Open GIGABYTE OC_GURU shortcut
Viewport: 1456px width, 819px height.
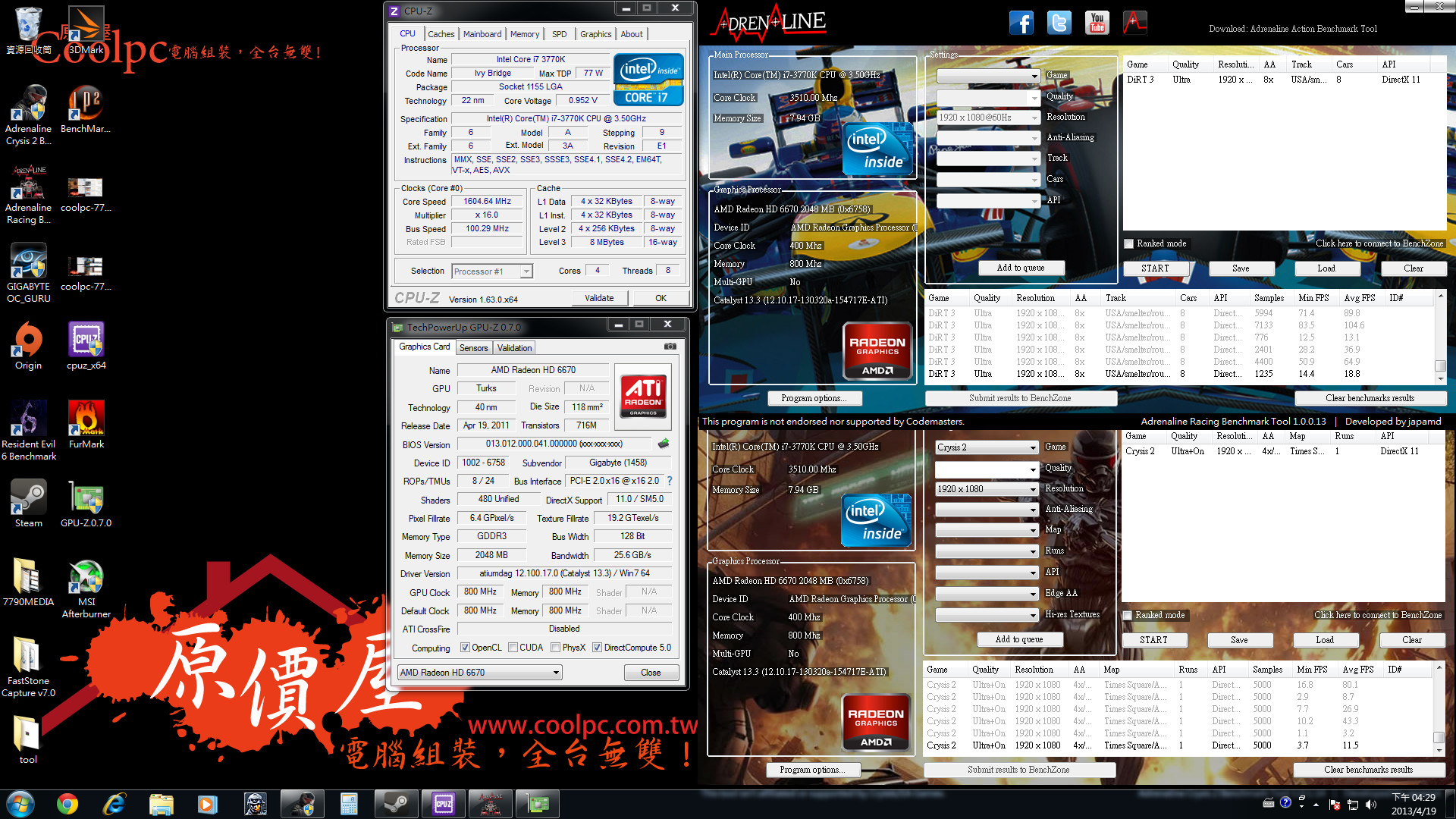28,273
